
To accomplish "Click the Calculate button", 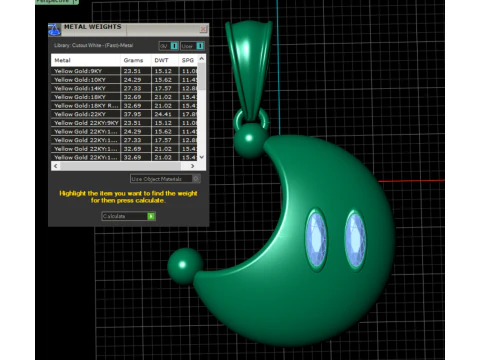I will tap(128, 216).
